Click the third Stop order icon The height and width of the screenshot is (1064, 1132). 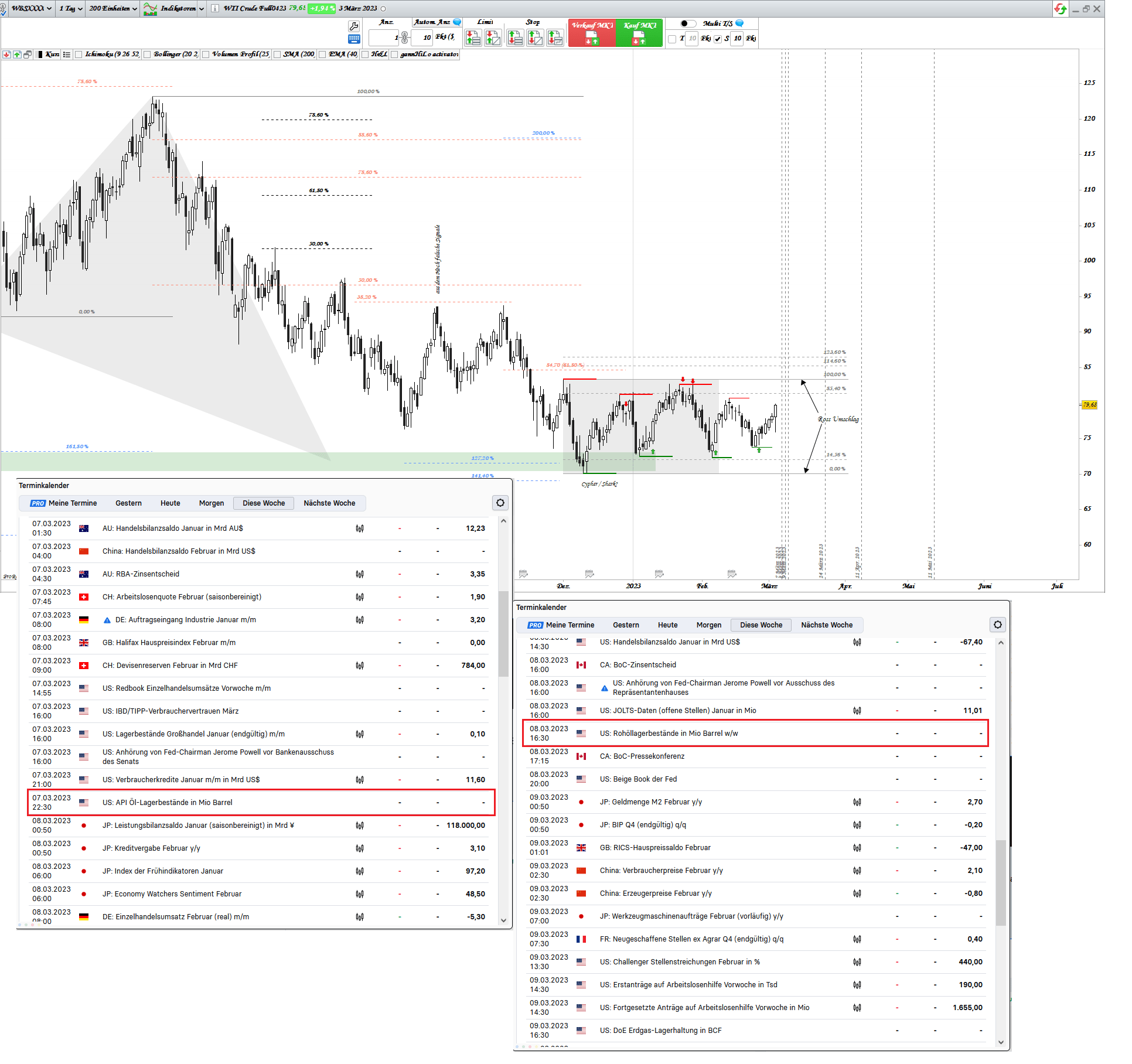[555, 39]
